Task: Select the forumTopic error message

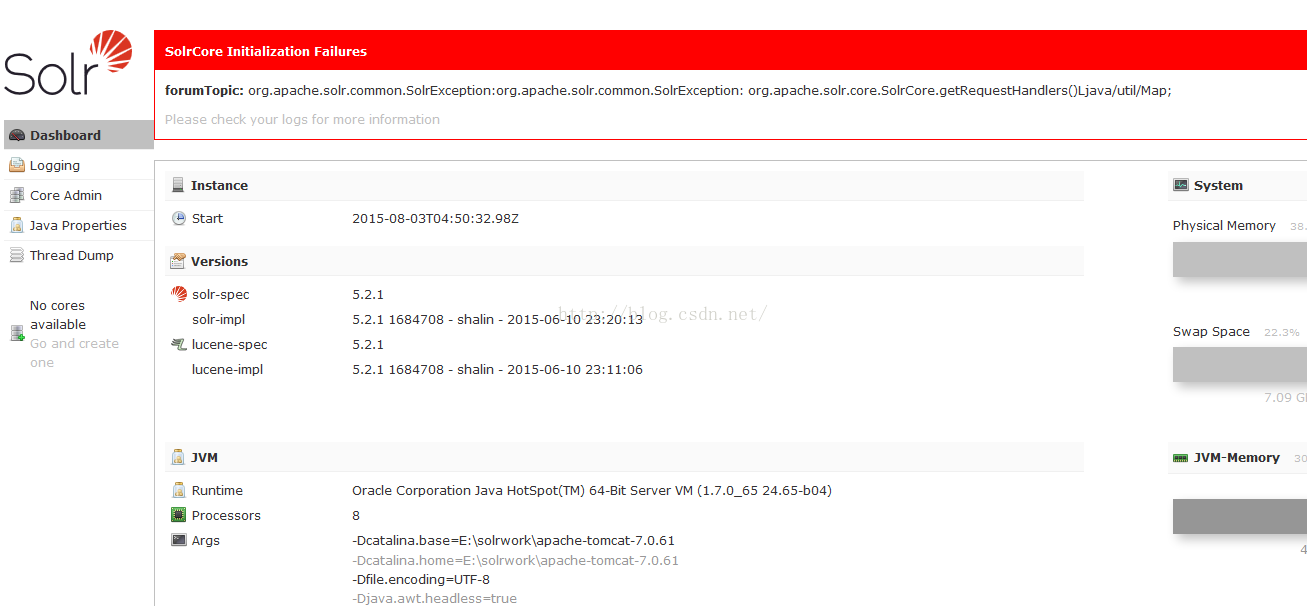Action: pos(668,90)
